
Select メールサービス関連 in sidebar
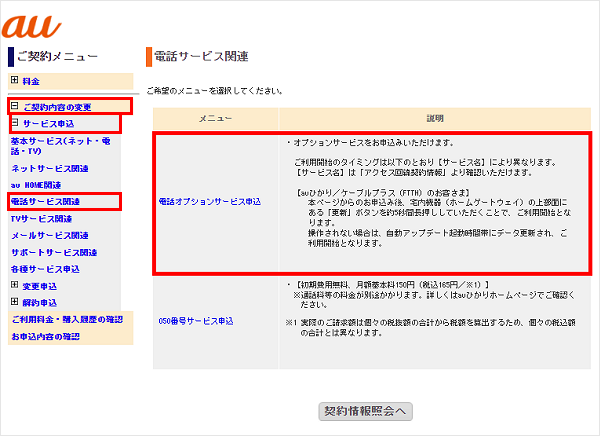(50, 235)
